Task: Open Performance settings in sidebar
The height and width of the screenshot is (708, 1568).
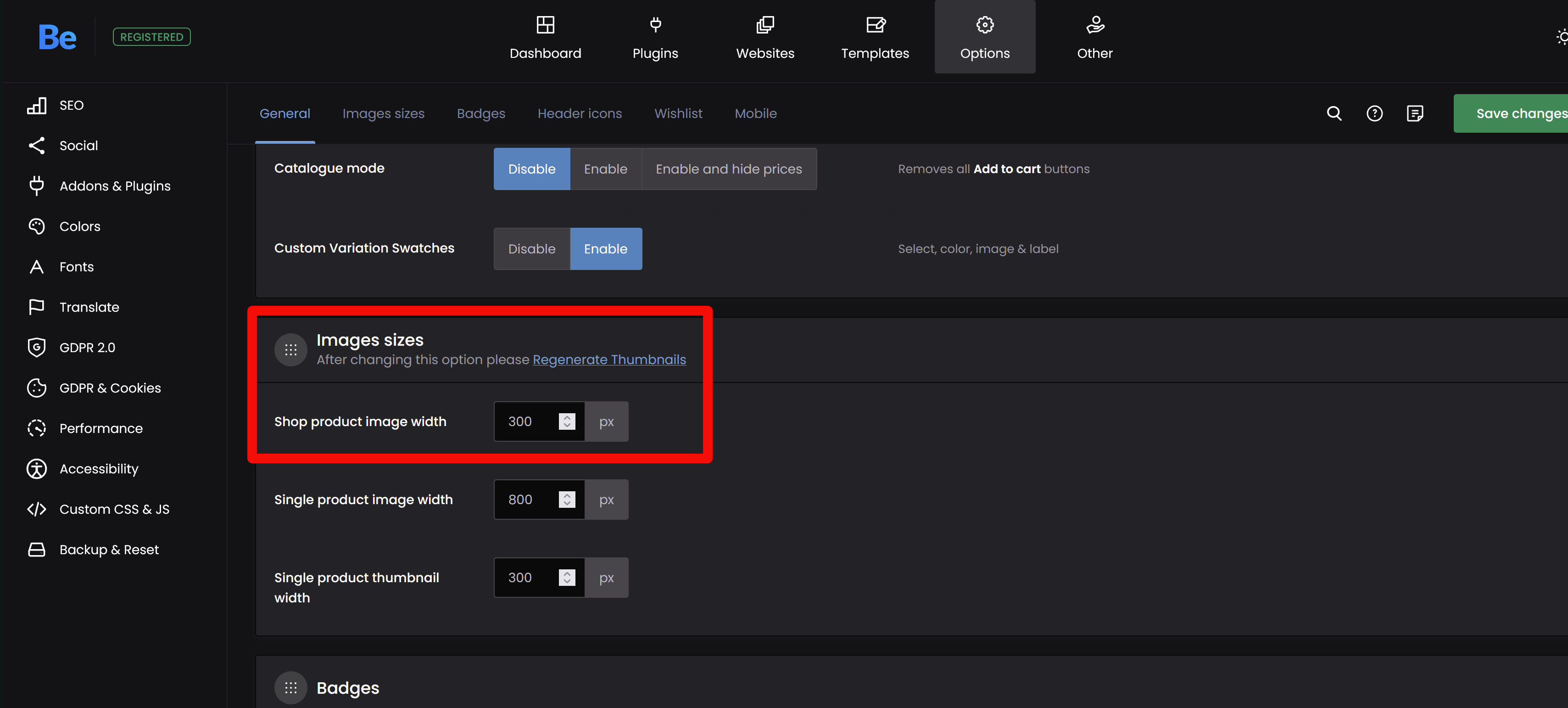Action: [101, 428]
